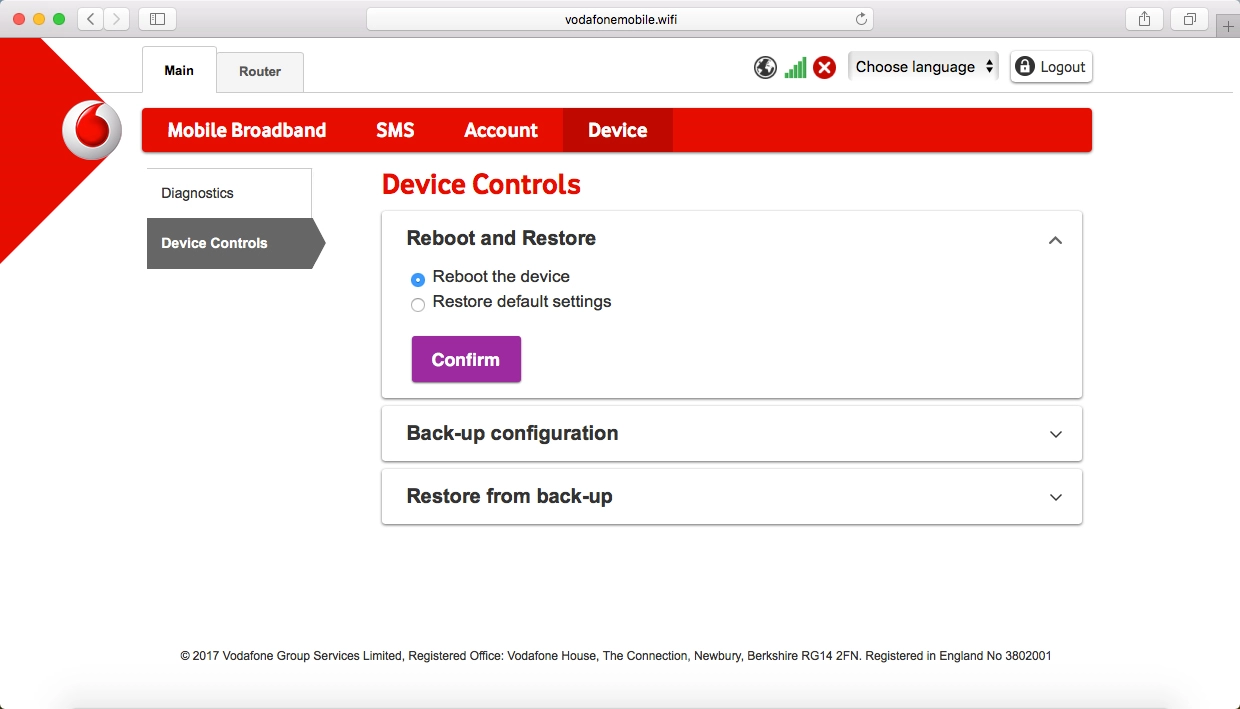The height and width of the screenshot is (709, 1240).
Task: Expand the Restore from back-up section
Action: point(1055,497)
